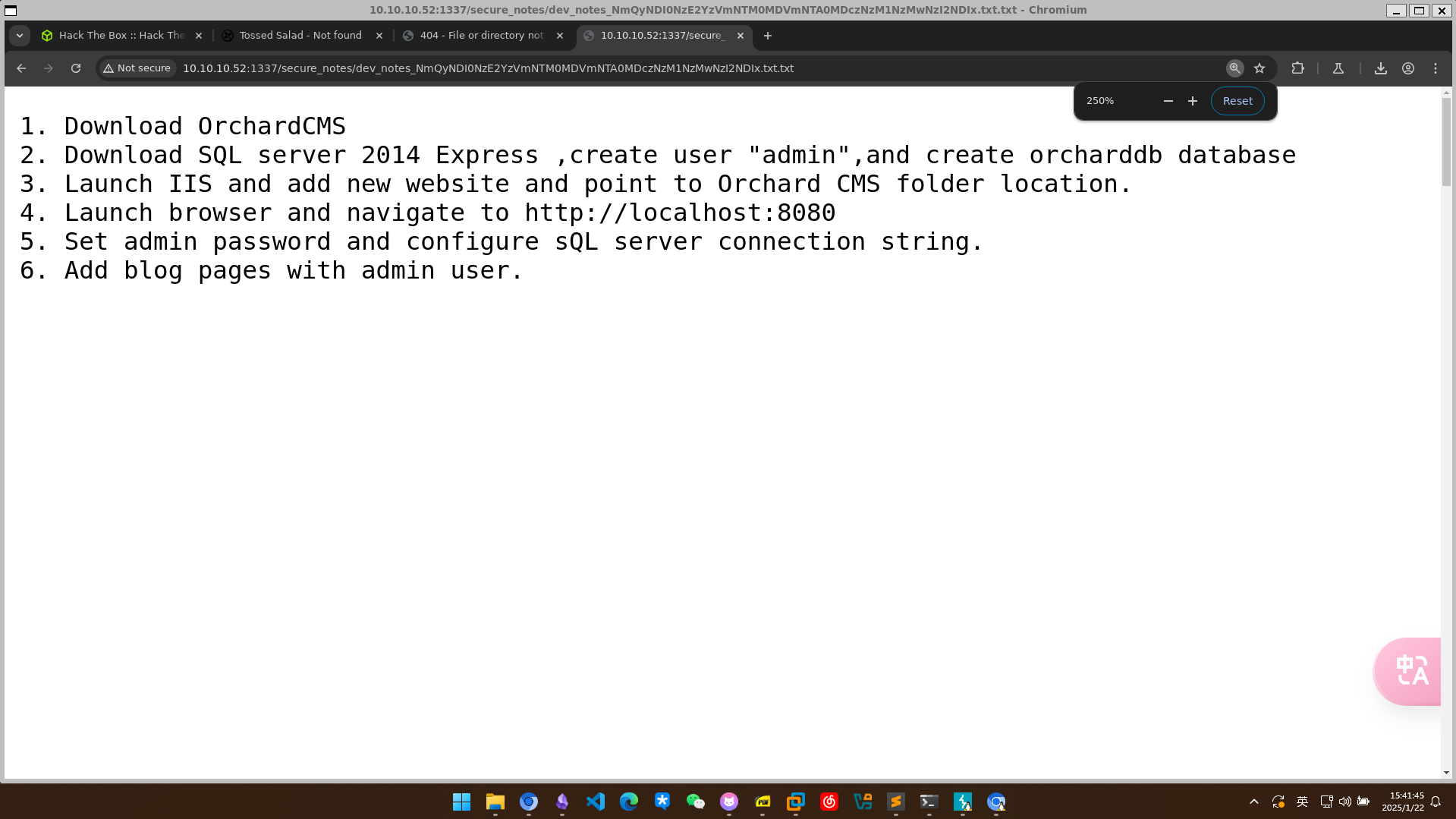Reload the page with refresh icon
The height and width of the screenshot is (819, 1456).
coord(76,68)
